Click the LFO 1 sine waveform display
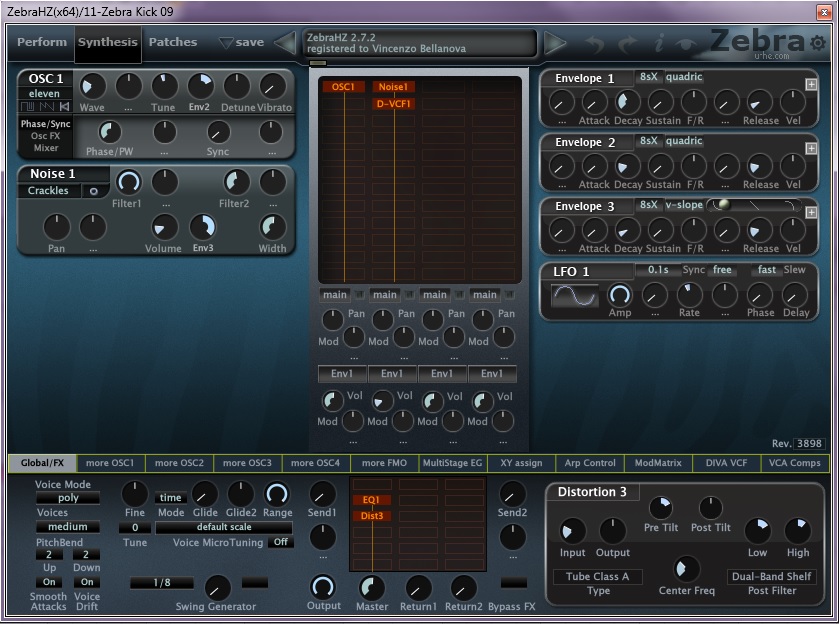 (575, 296)
